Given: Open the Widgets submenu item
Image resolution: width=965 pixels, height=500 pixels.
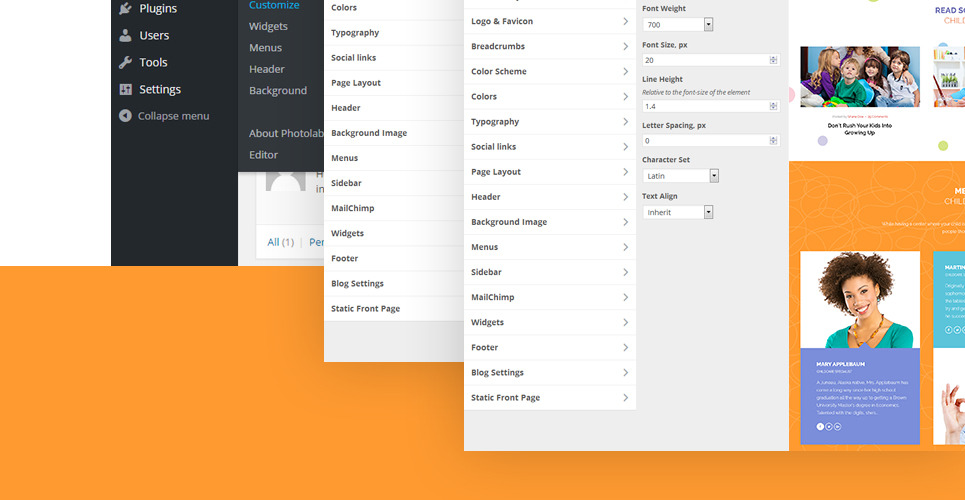Looking at the screenshot, I should (268, 26).
